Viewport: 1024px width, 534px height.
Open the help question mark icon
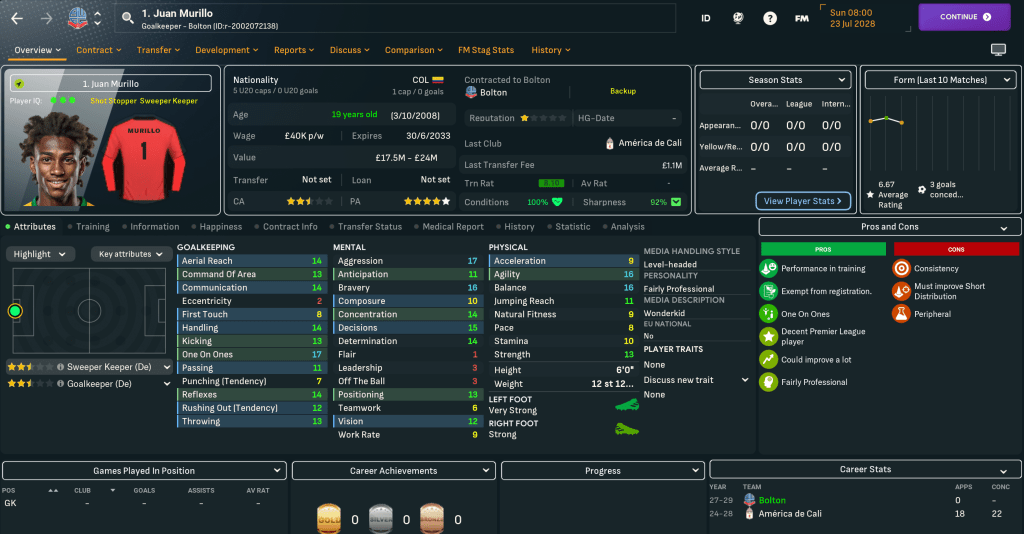click(x=770, y=18)
